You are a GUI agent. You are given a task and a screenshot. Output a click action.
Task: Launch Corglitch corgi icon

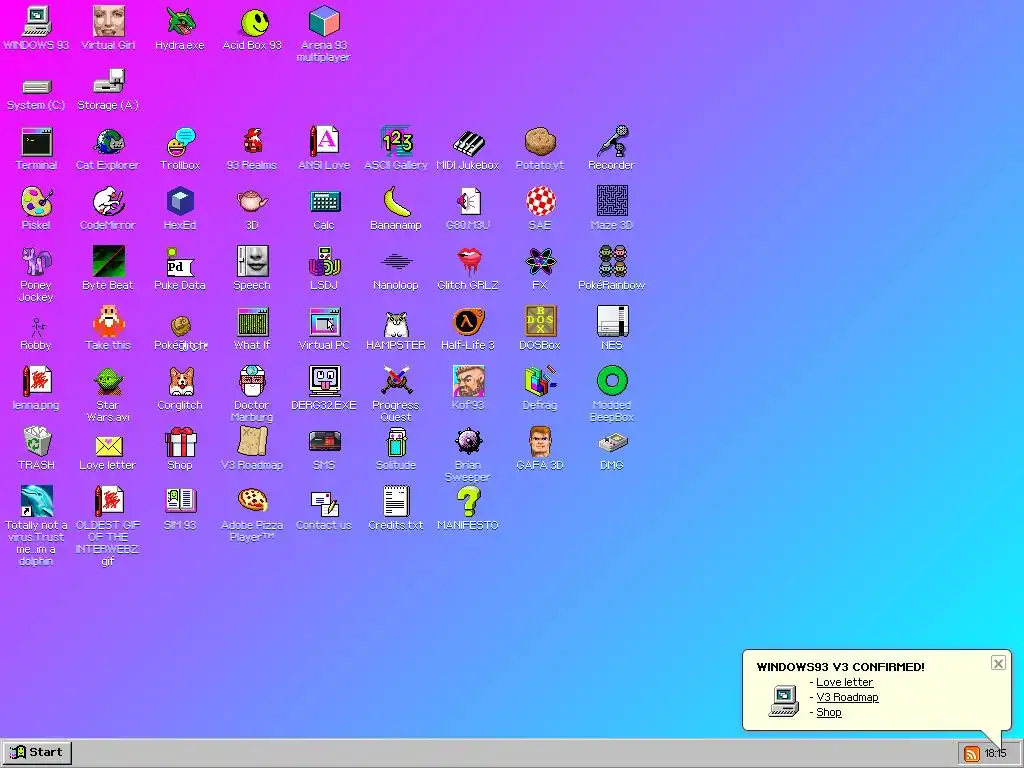point(180,381)
